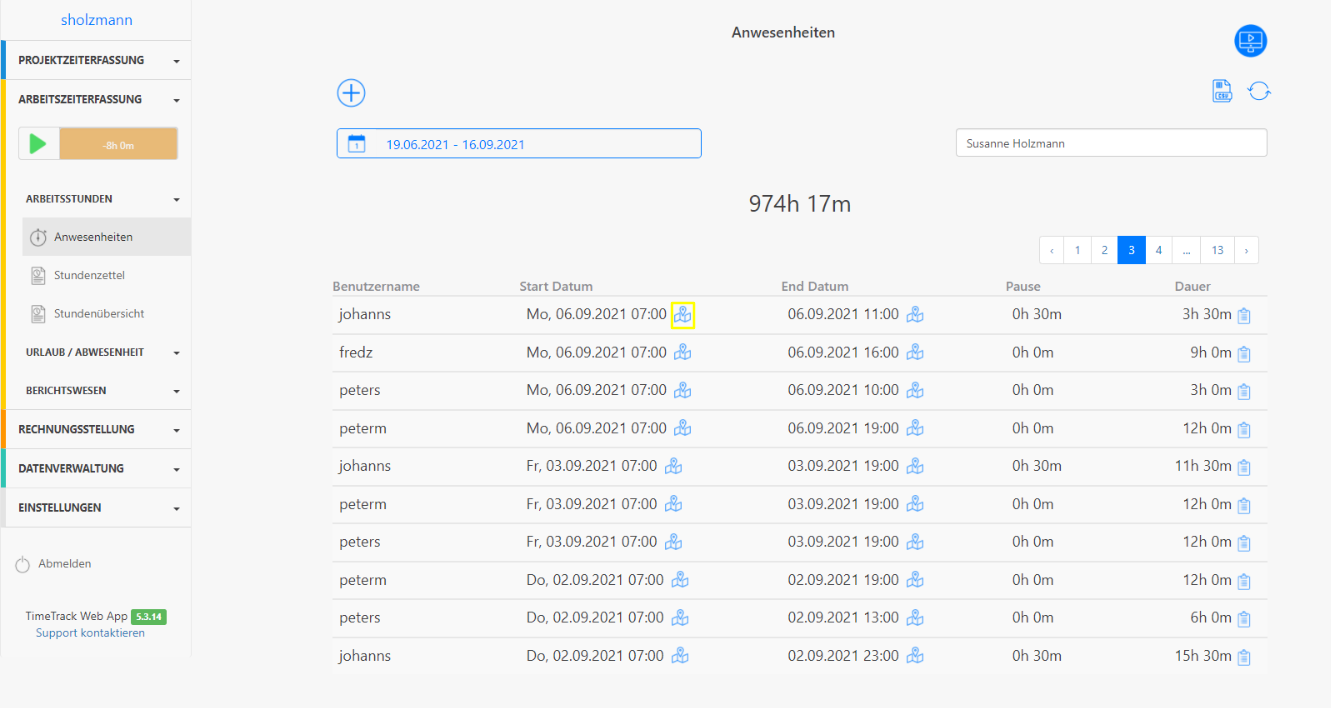Open start location map for fredz's entry
Image resolution: width=1331 pixels, height=708 pixels.
coord(683,352)
